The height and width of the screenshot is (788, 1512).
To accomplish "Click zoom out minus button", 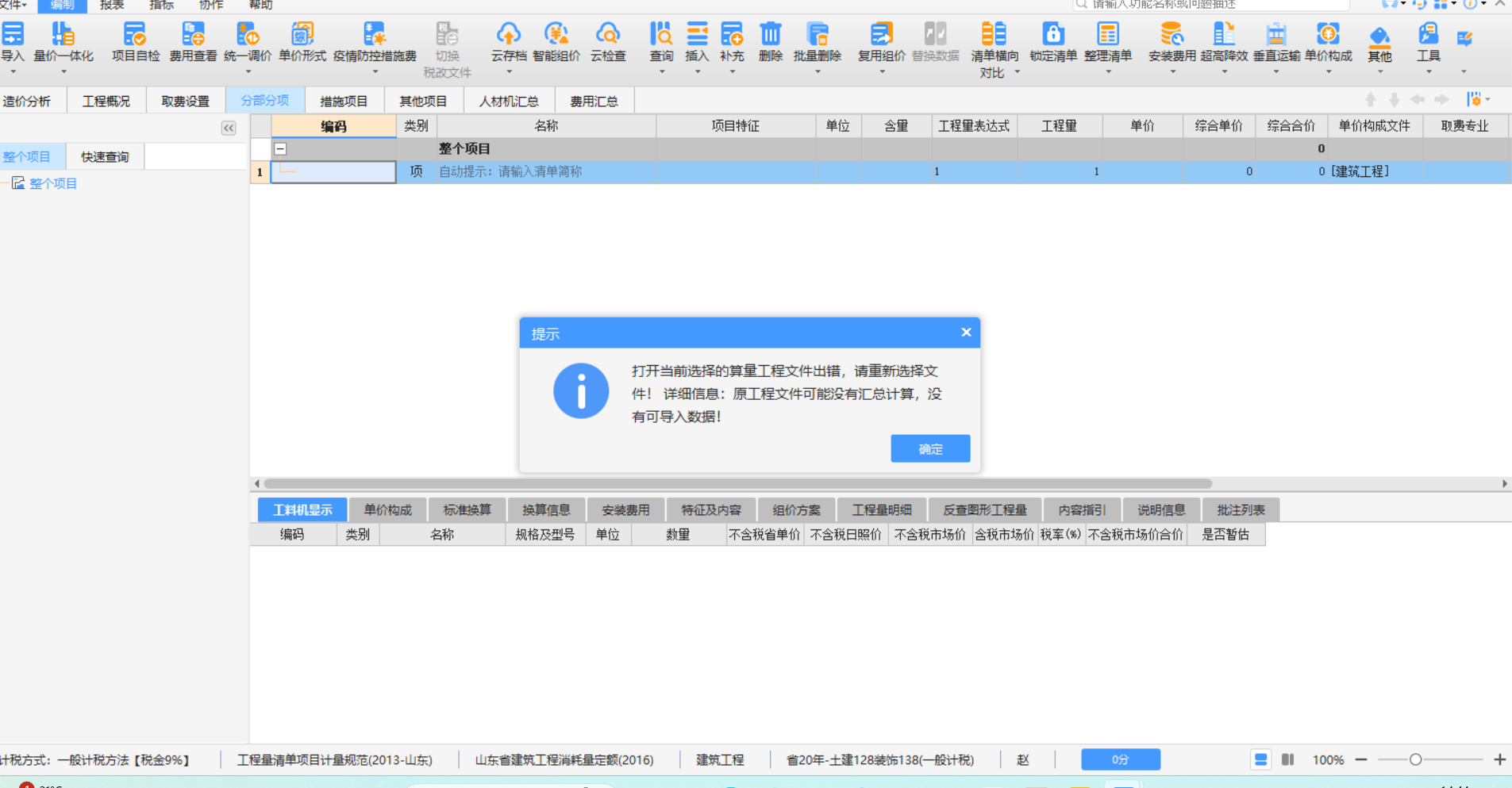I will (1361, 759).
